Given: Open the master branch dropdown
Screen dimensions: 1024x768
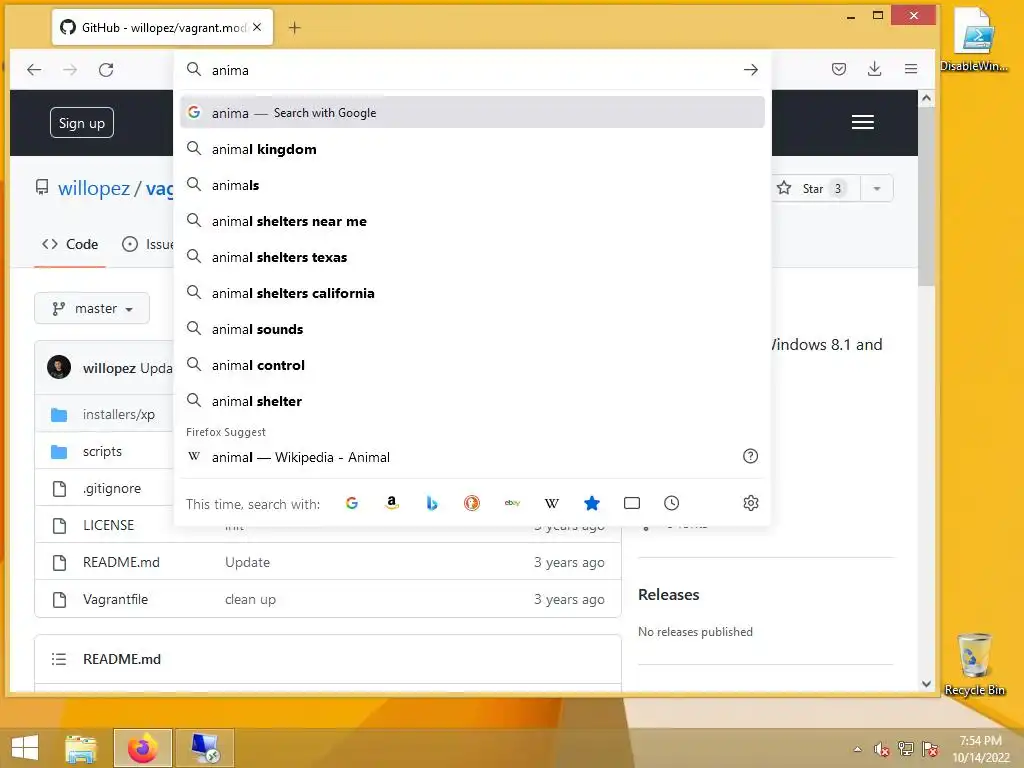Looking at the screenshot, I should (x=92, y=308).
